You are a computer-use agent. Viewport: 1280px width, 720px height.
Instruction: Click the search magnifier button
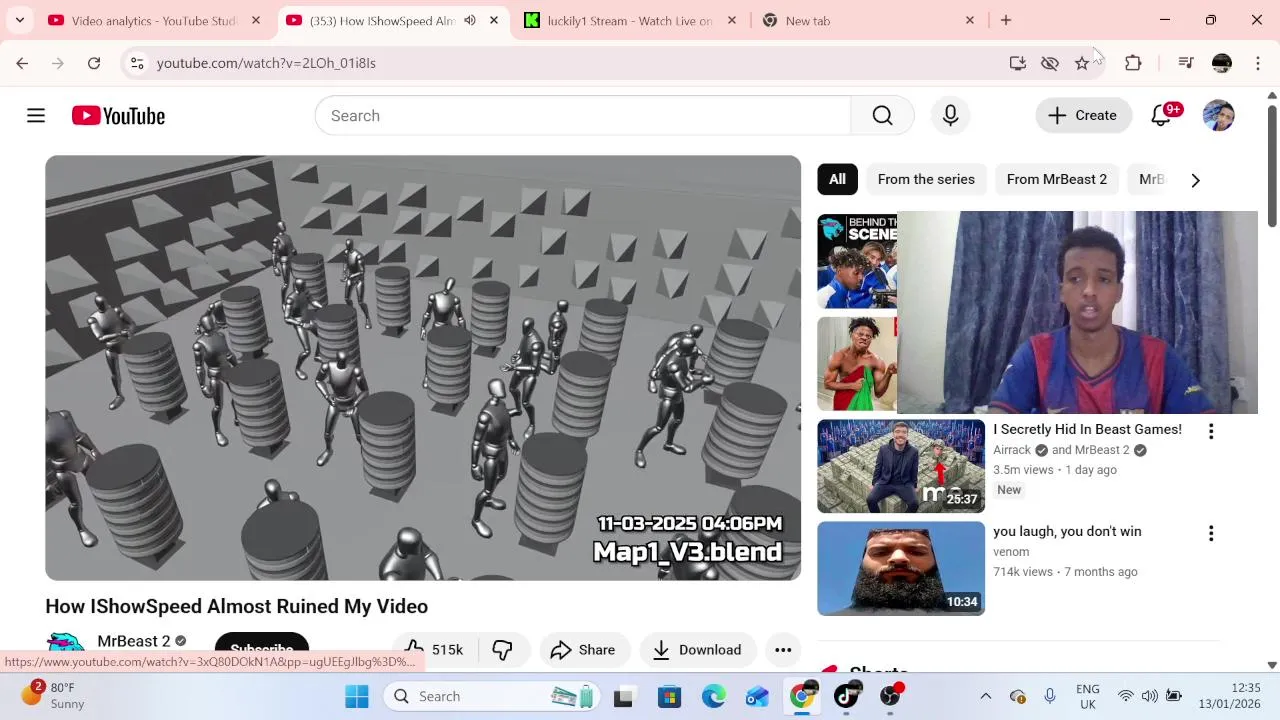point(882,116)
